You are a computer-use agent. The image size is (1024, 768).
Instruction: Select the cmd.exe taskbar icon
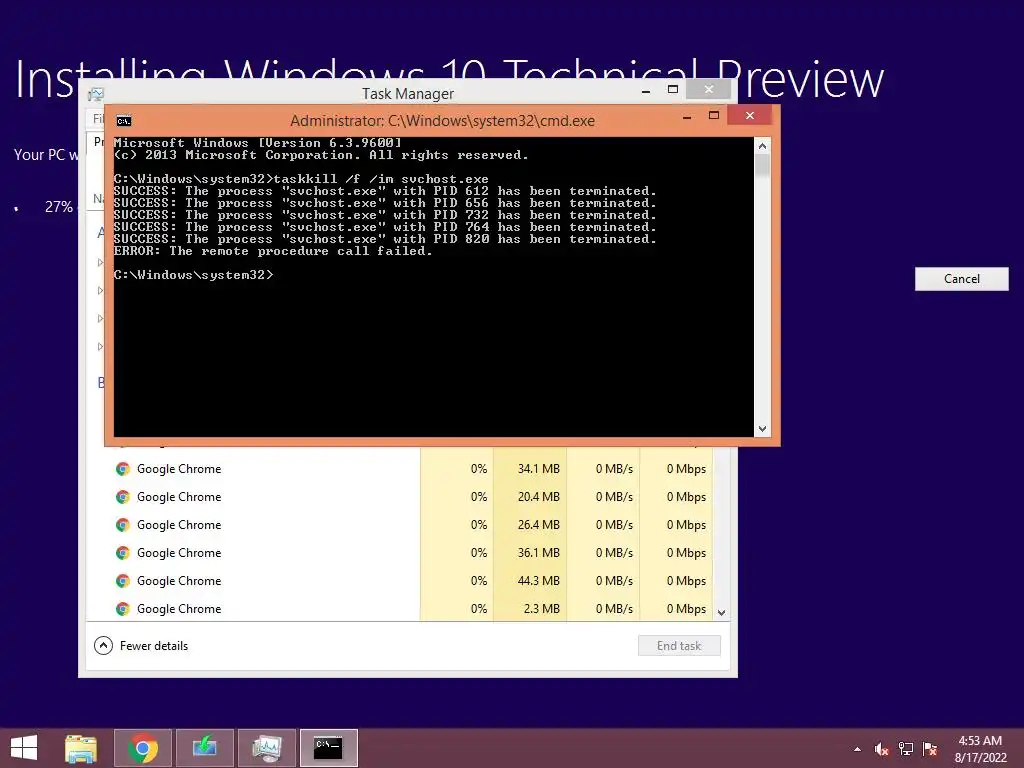(328, 748)
